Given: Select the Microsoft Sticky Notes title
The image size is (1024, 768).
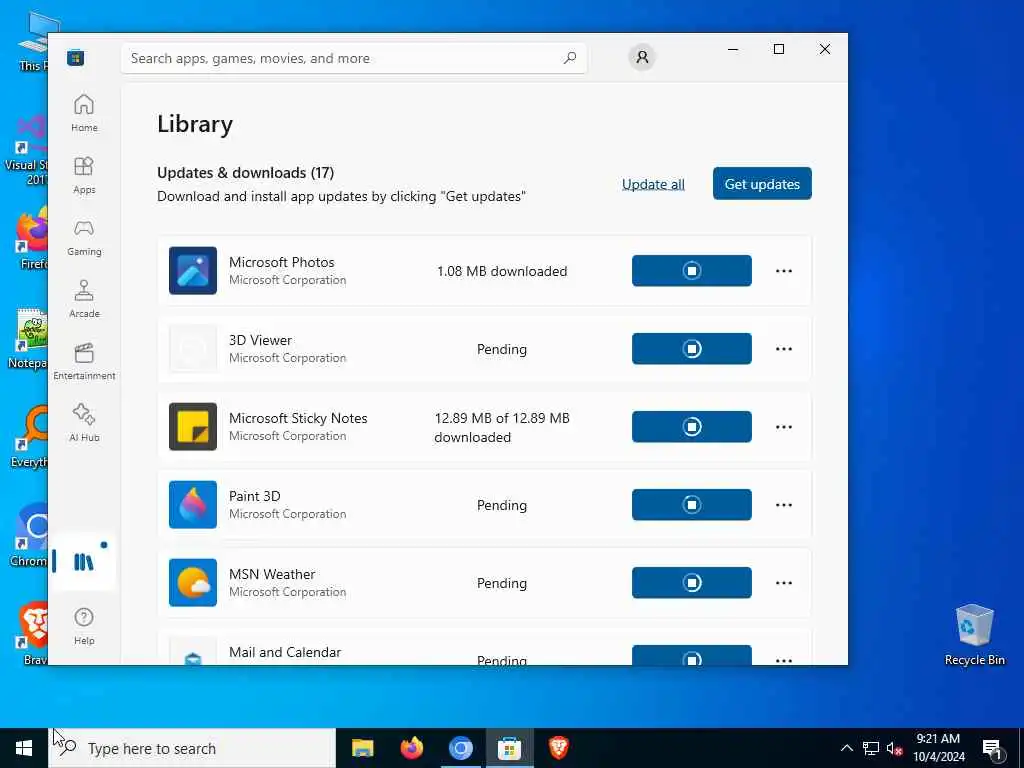Looking at the screenshot, I should [298, 418].
